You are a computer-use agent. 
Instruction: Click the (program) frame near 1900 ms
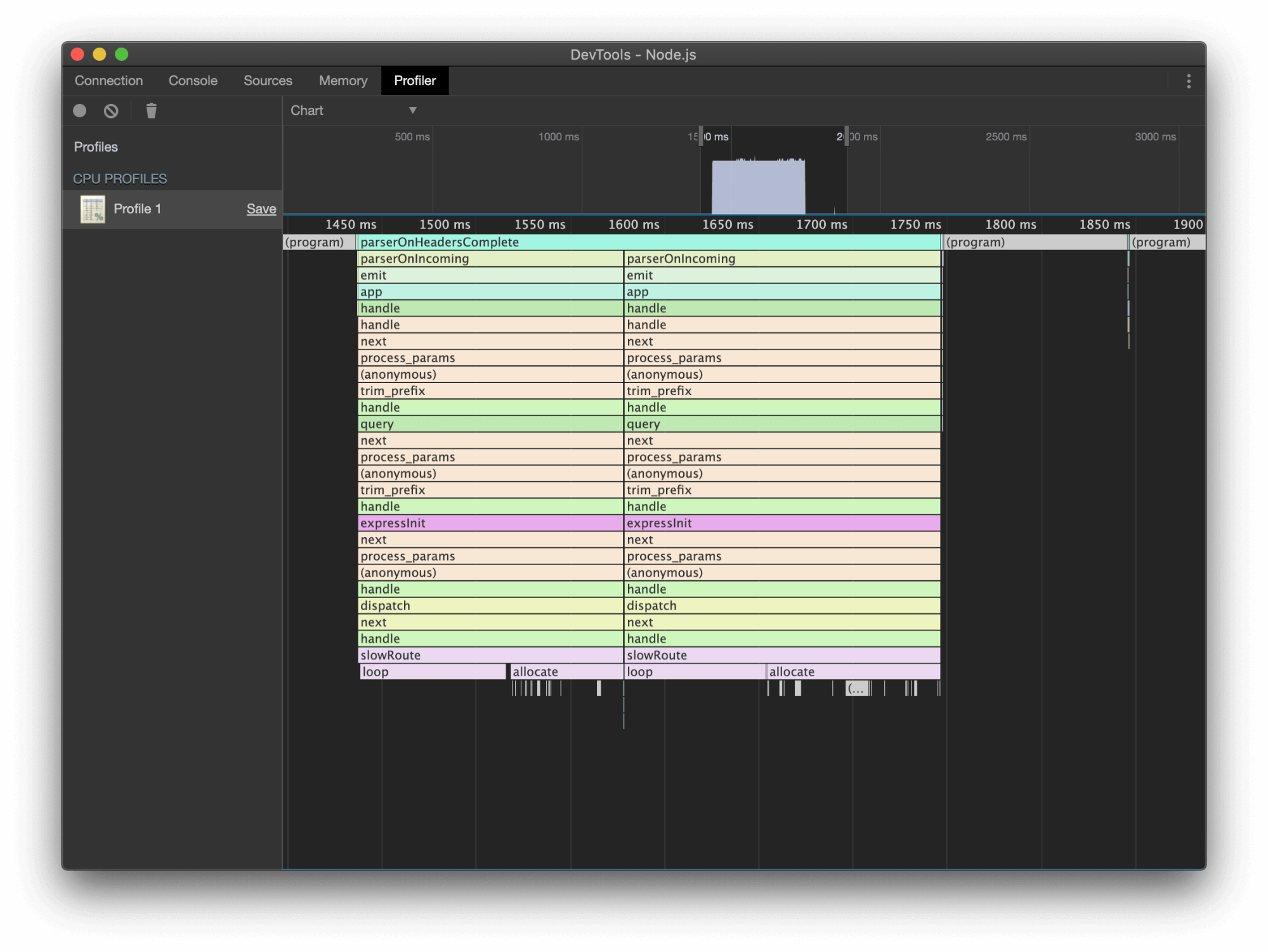tap(1167, 242)
